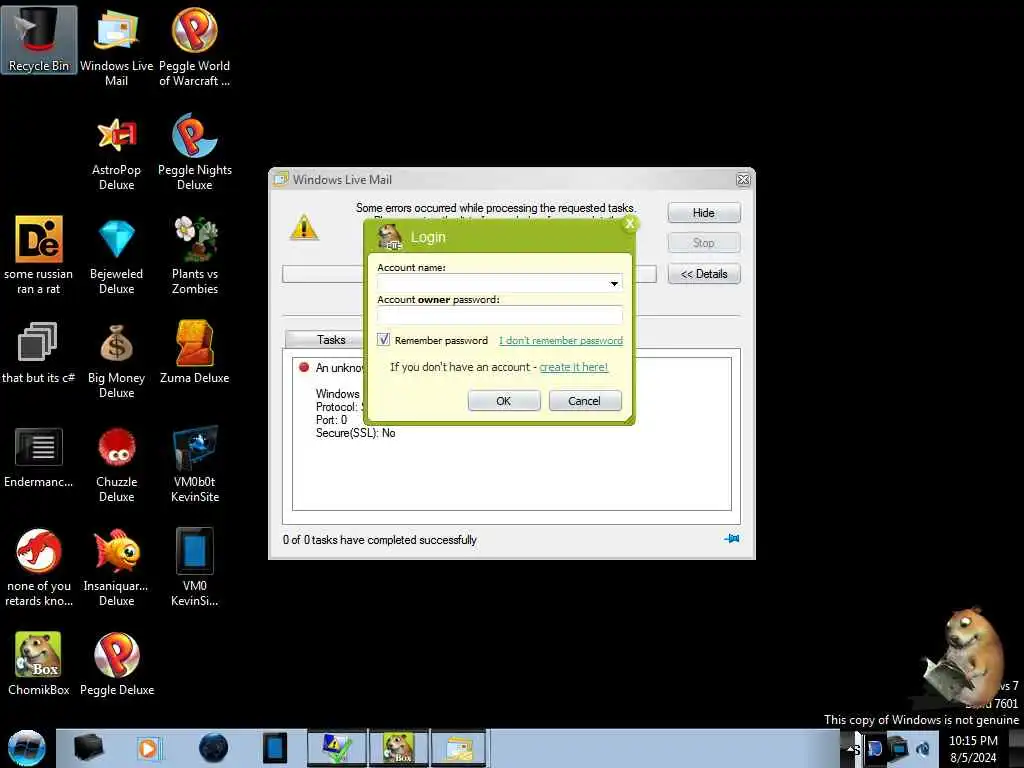Launch AstroPop Deluxe from desktop
This screenshot has width=1024, height=768.
click(x=116, y=153)
